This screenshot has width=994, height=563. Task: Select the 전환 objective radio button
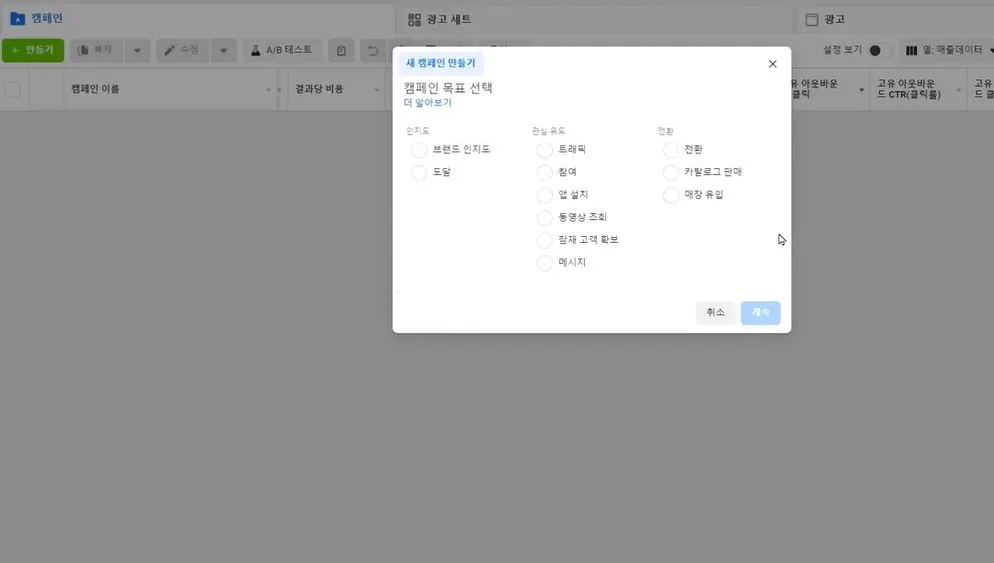pos(670,150)
